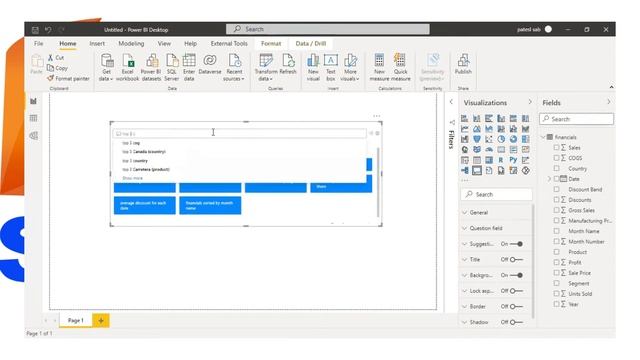Add a new report page
This screenshot has height=360, width=640.
click(x=101, y=320)
